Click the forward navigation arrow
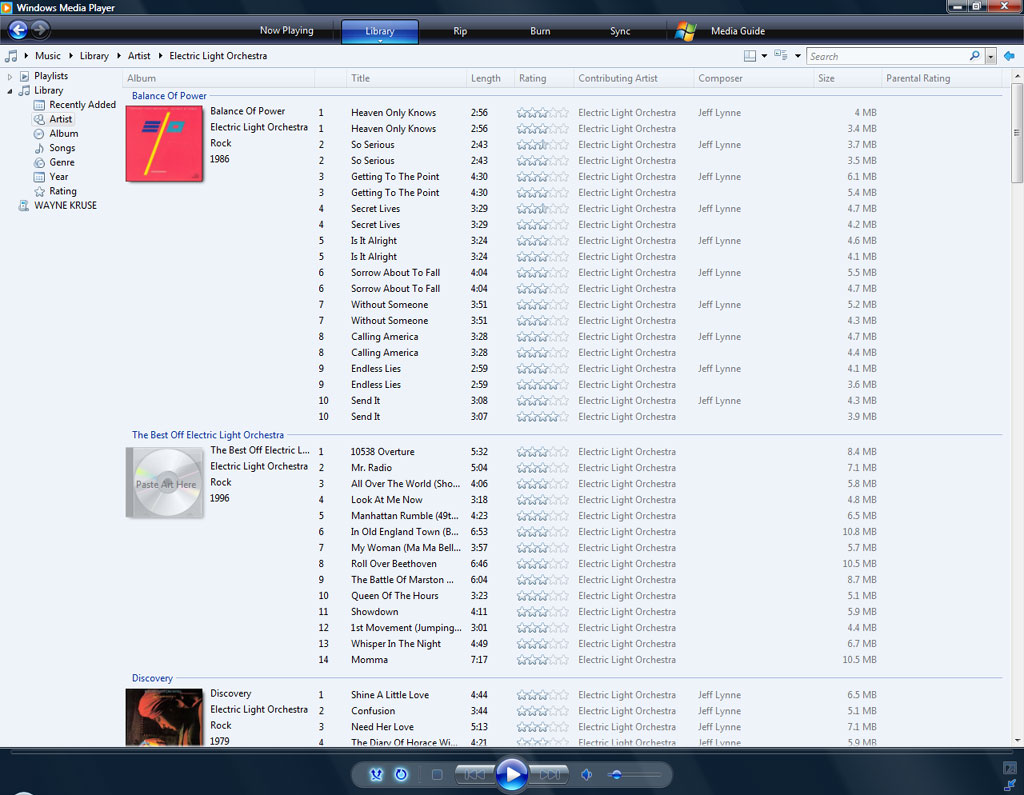This screenshot has height=795, width=1024. point(40,29)
